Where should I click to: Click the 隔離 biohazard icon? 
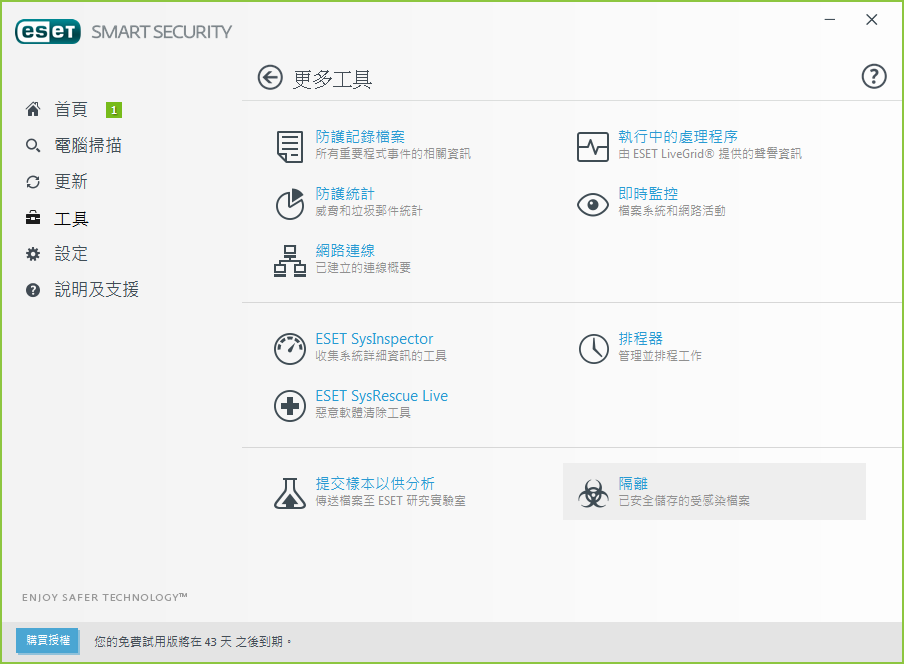(593, 493)
